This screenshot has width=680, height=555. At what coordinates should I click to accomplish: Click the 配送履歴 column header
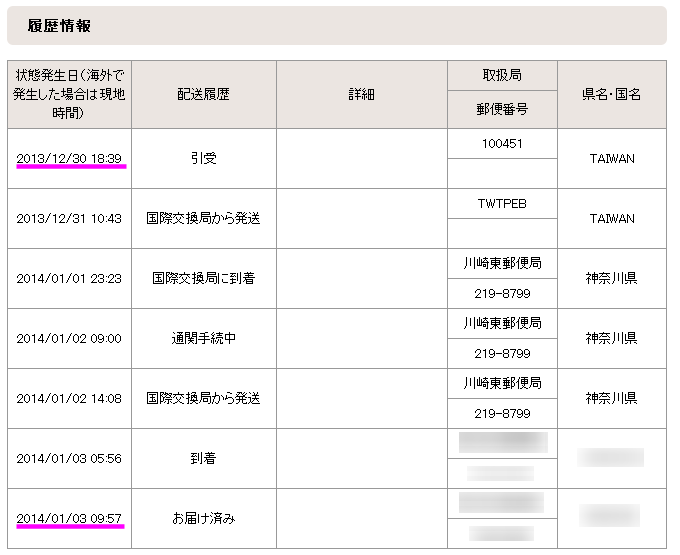[203, 94]
